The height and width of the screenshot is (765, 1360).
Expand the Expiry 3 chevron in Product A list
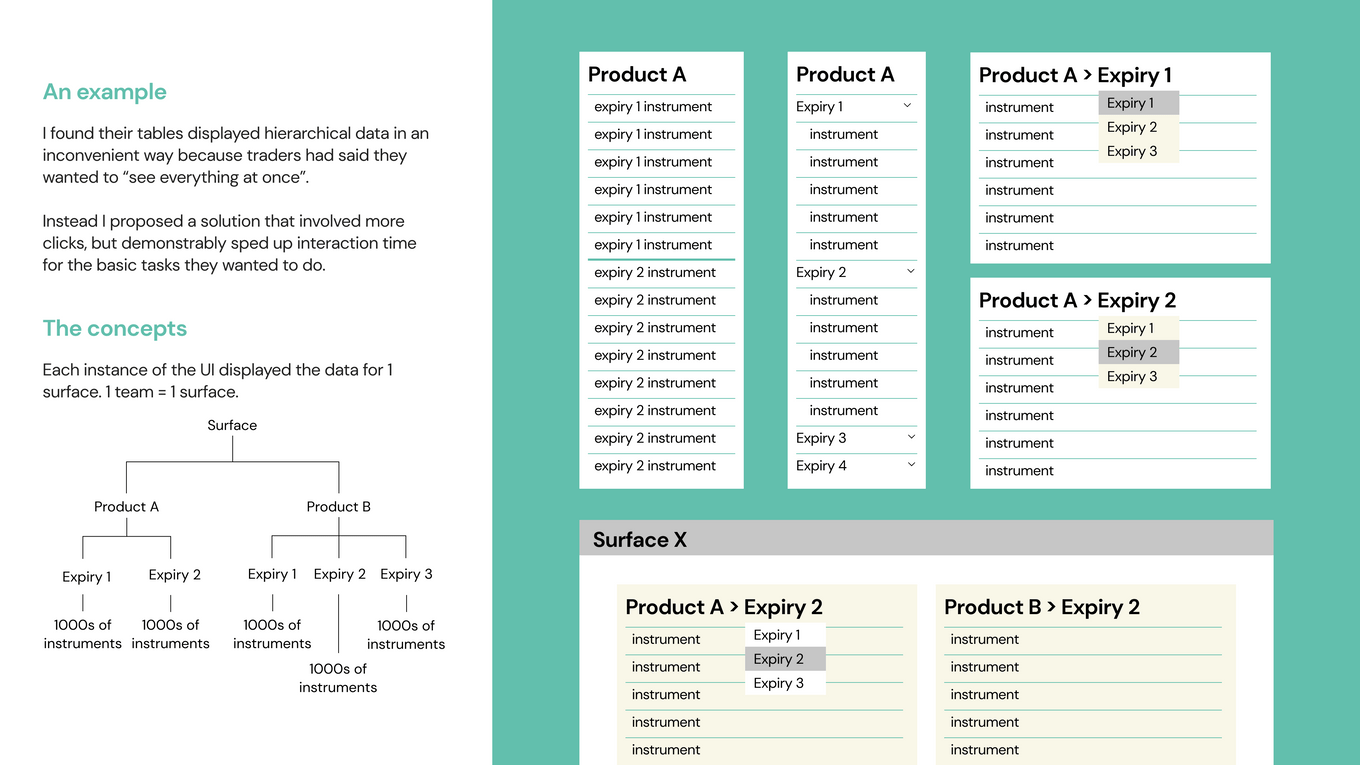[910, 438]
